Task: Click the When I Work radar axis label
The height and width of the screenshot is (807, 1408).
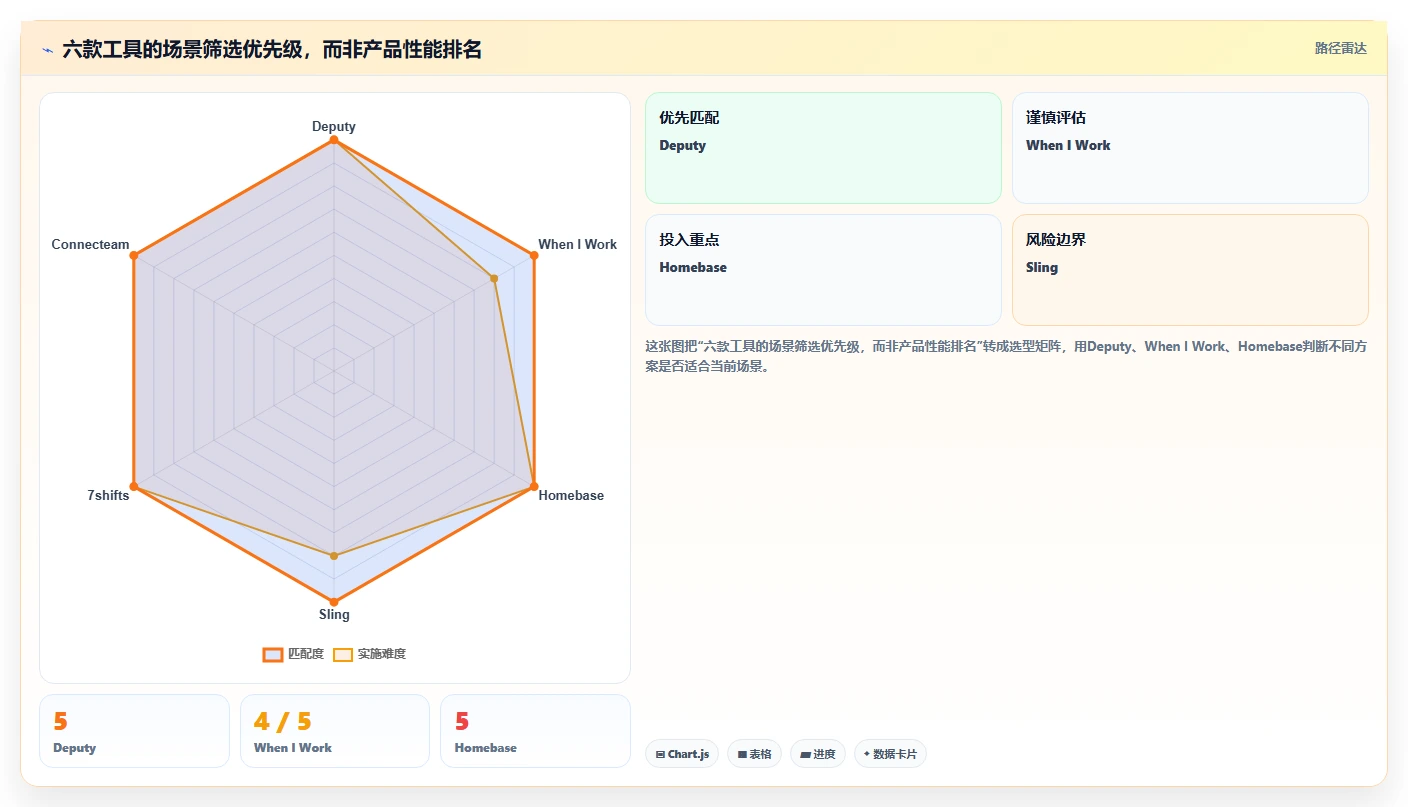Action: pyautogui.click(x=578, y=244)
